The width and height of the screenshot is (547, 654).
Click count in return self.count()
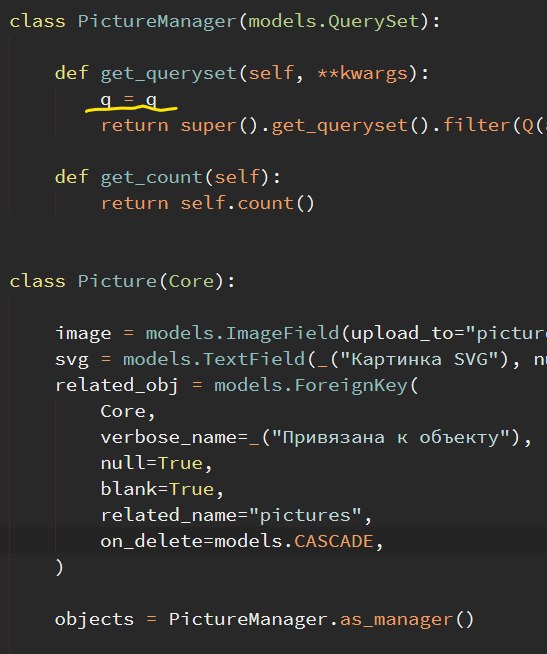(265, 204)
